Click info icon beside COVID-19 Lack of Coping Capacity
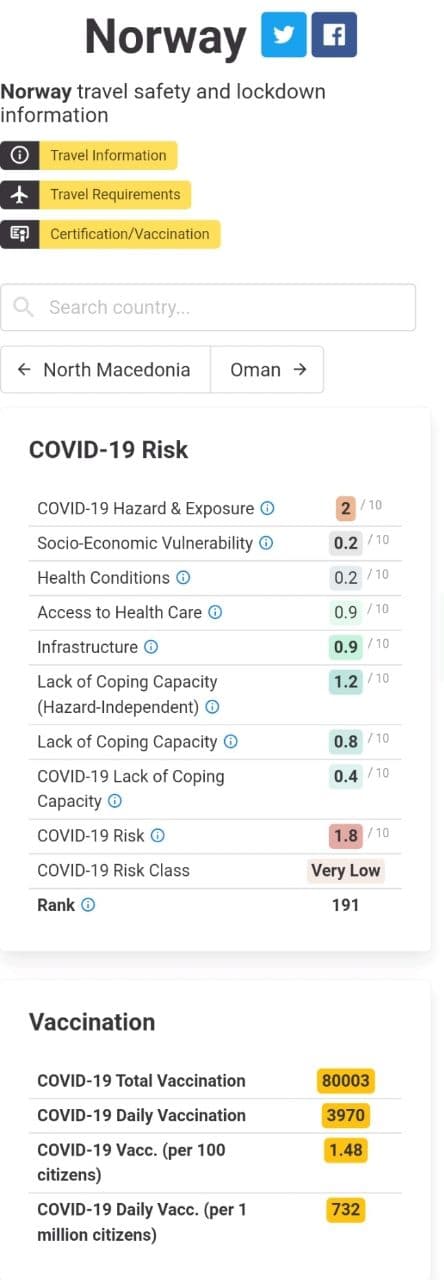444x1280 pixels. coord(115,801)
